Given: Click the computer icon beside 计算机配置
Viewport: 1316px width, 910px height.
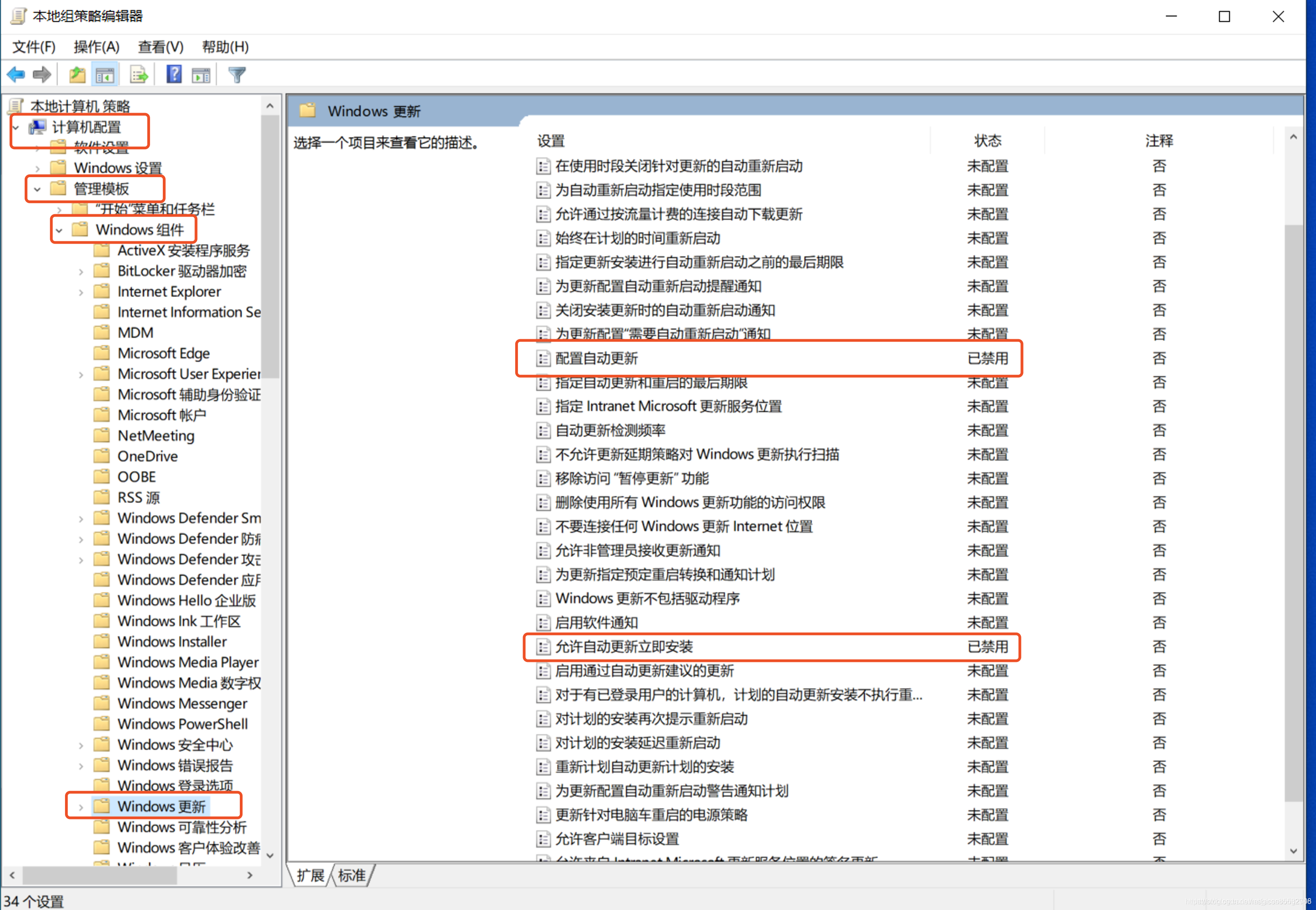Looking at the screenshot, I should click(38, 127).
